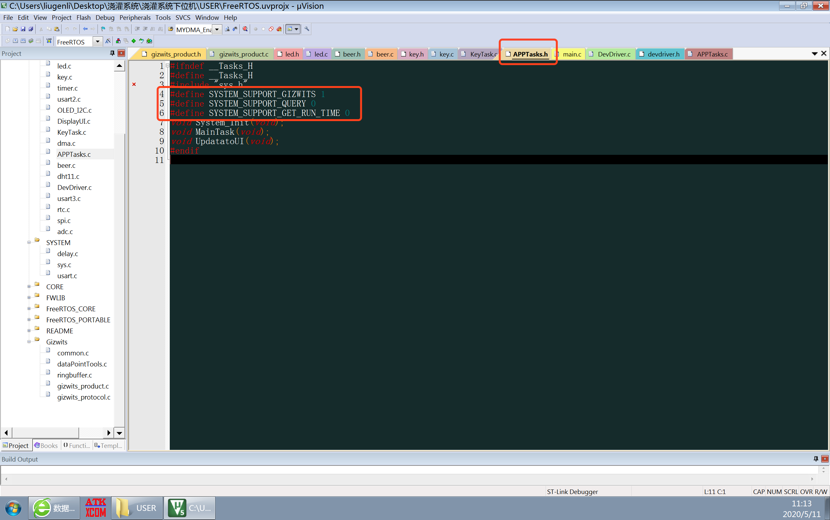Switch to the Templates panel tab

pyautogui.click(x=108, y=445)
